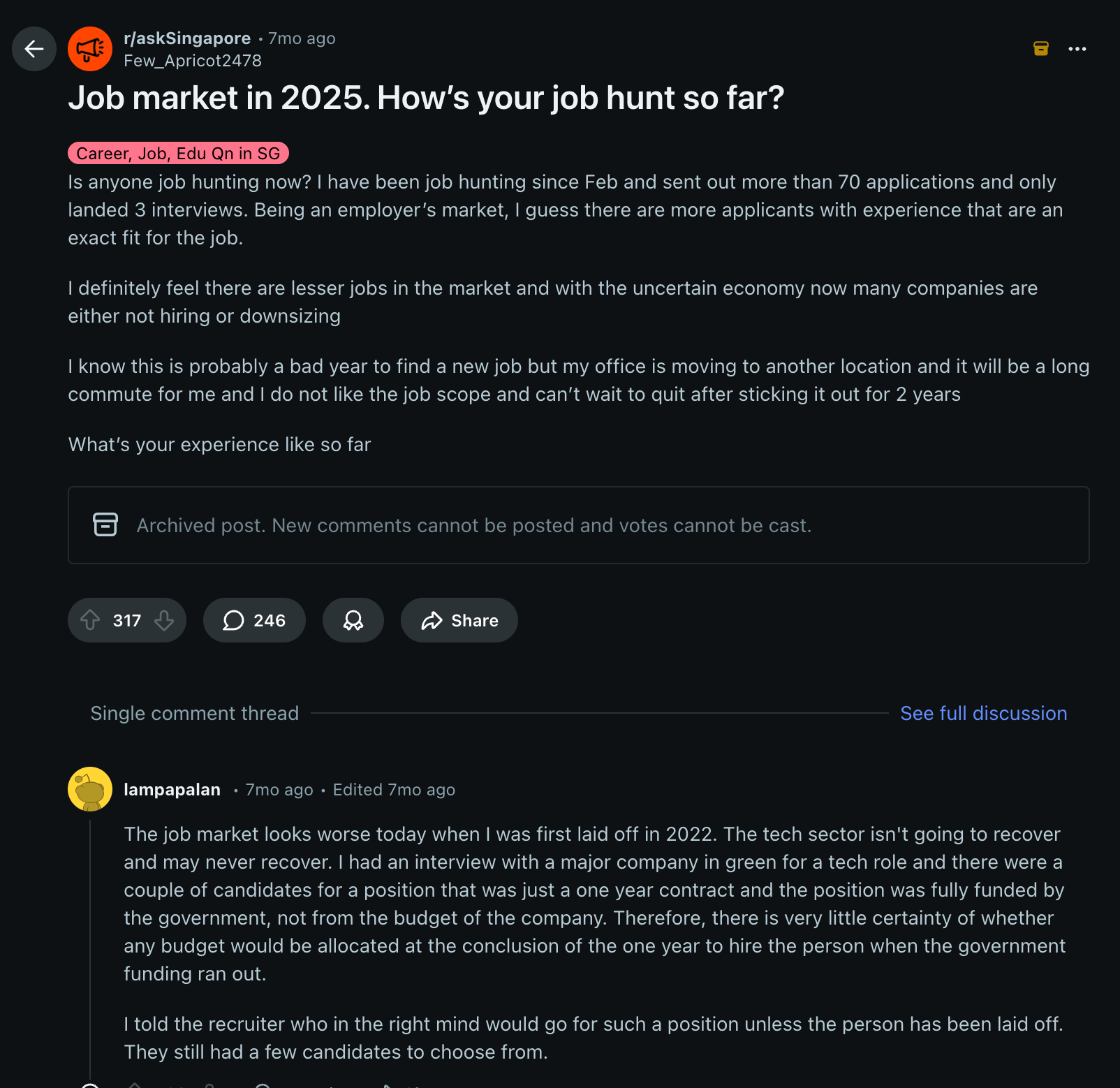Collapse lampapalan's comment via thread line

coord(90,943)
